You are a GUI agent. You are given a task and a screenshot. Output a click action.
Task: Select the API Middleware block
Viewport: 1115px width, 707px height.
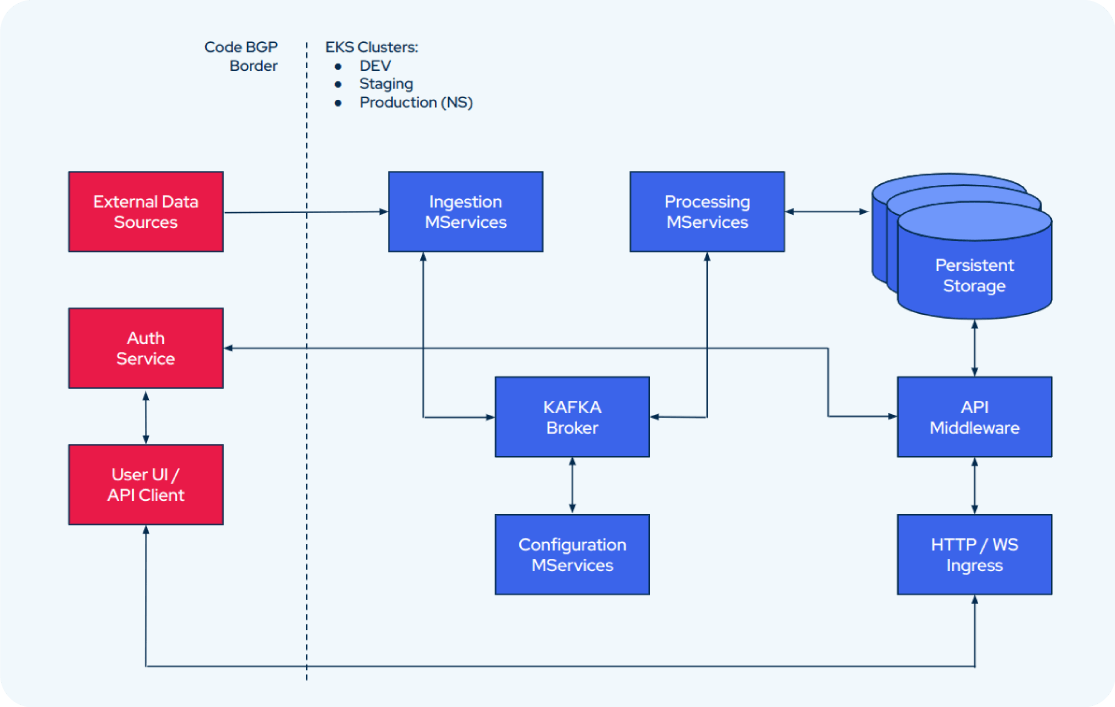pyautogui.click(x=974, y=417)
